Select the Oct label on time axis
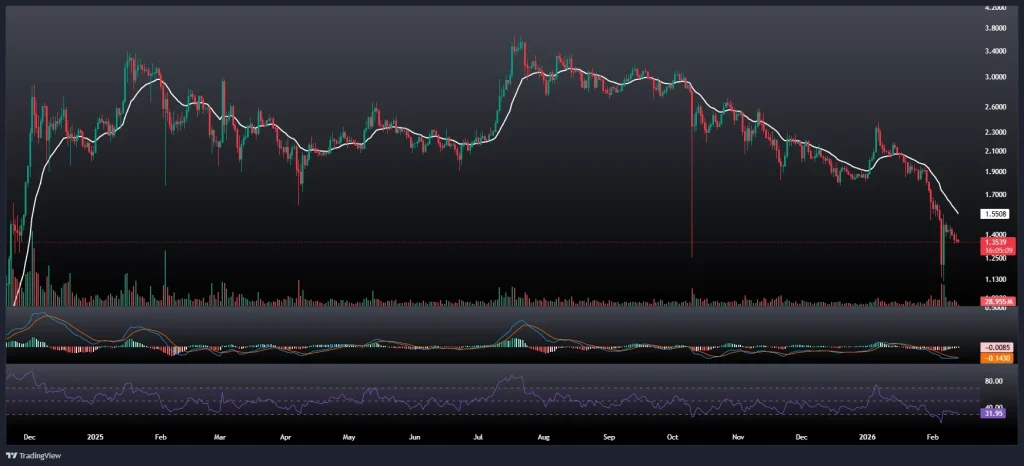 pyautogui.click(x=673, y=437)
